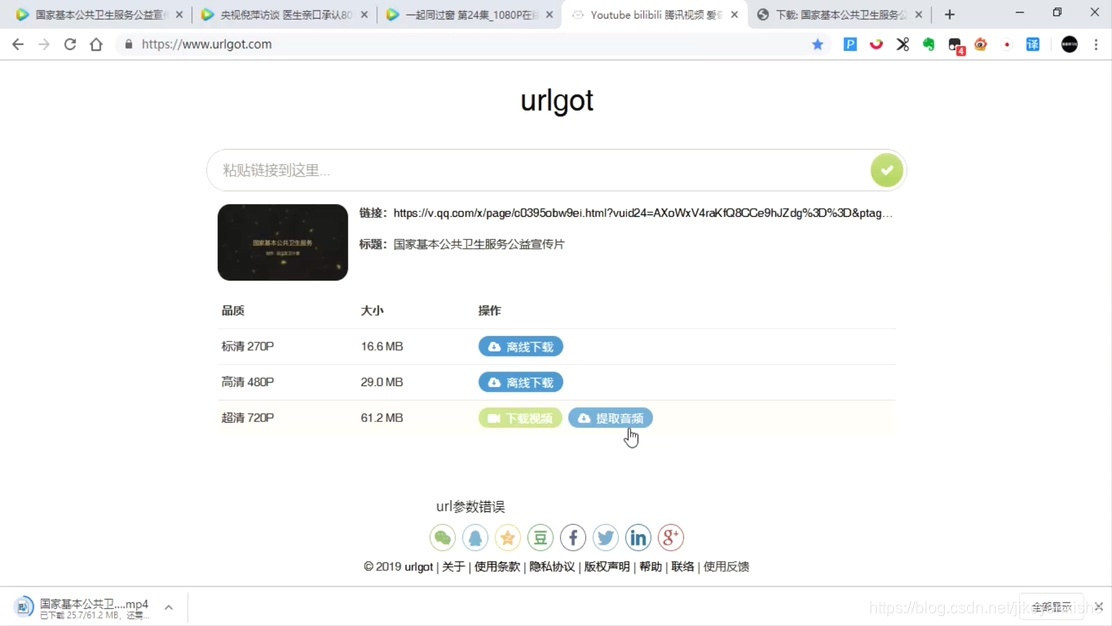Open the Chrome three-dot menu
The height and width of the screenshot is (626, 1112).
click(1096, 44)
